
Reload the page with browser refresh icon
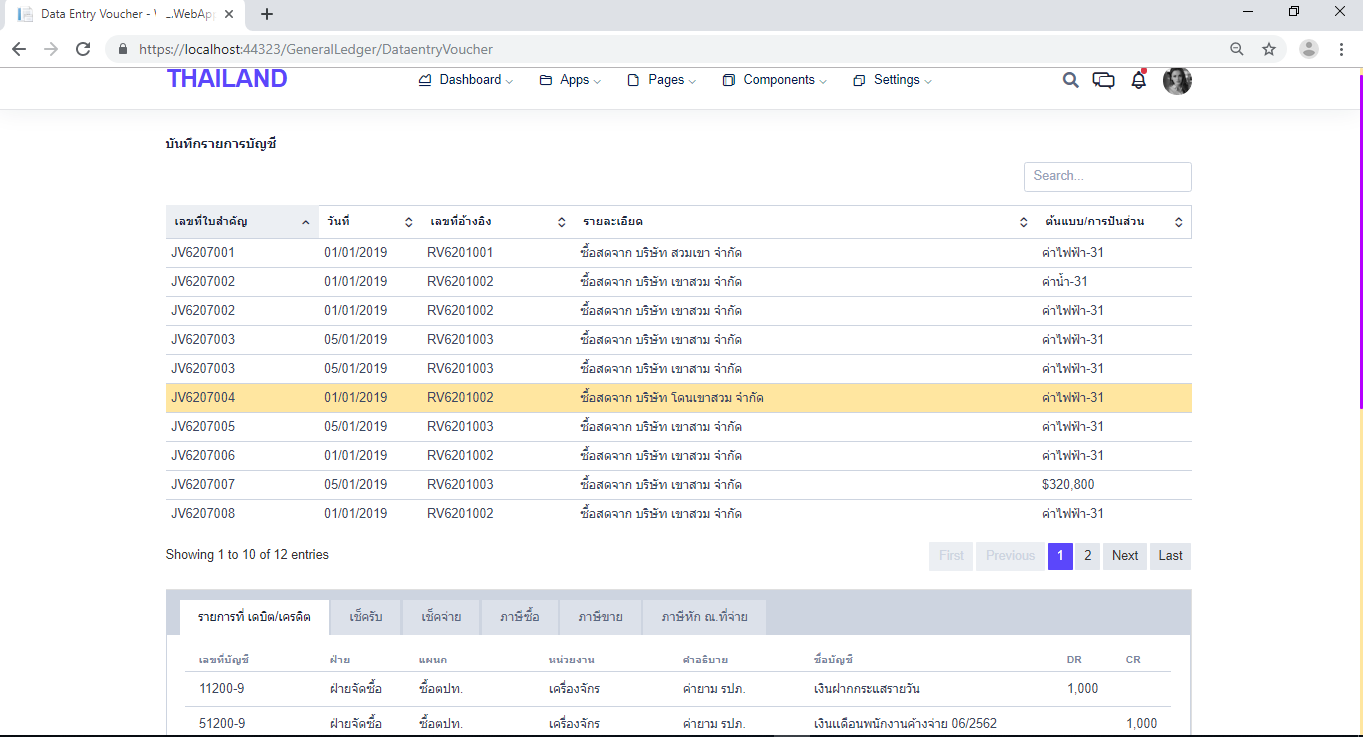(x=83, y=49)
